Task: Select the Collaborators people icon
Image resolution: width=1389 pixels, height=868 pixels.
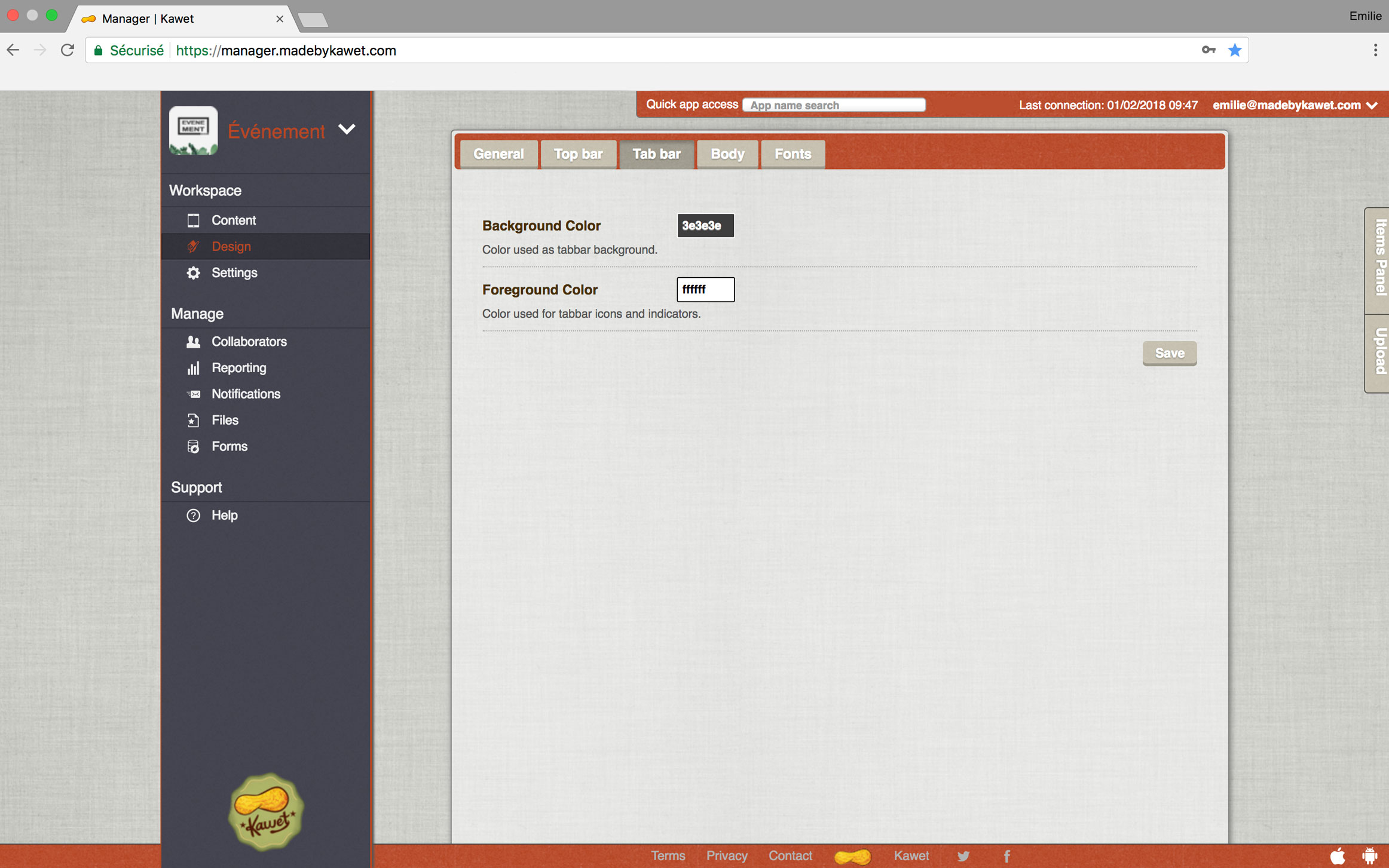Action: tap(192, 341)
